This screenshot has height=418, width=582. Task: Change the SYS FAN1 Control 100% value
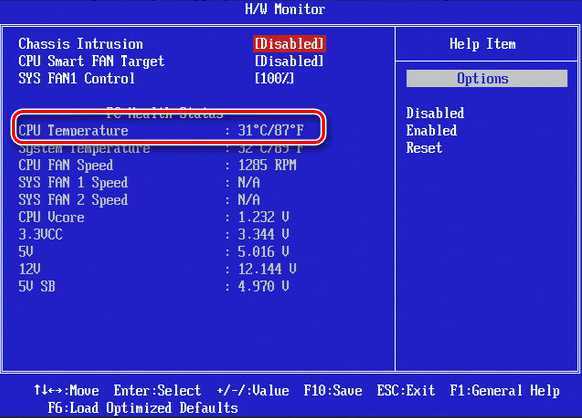coord(275,78)
